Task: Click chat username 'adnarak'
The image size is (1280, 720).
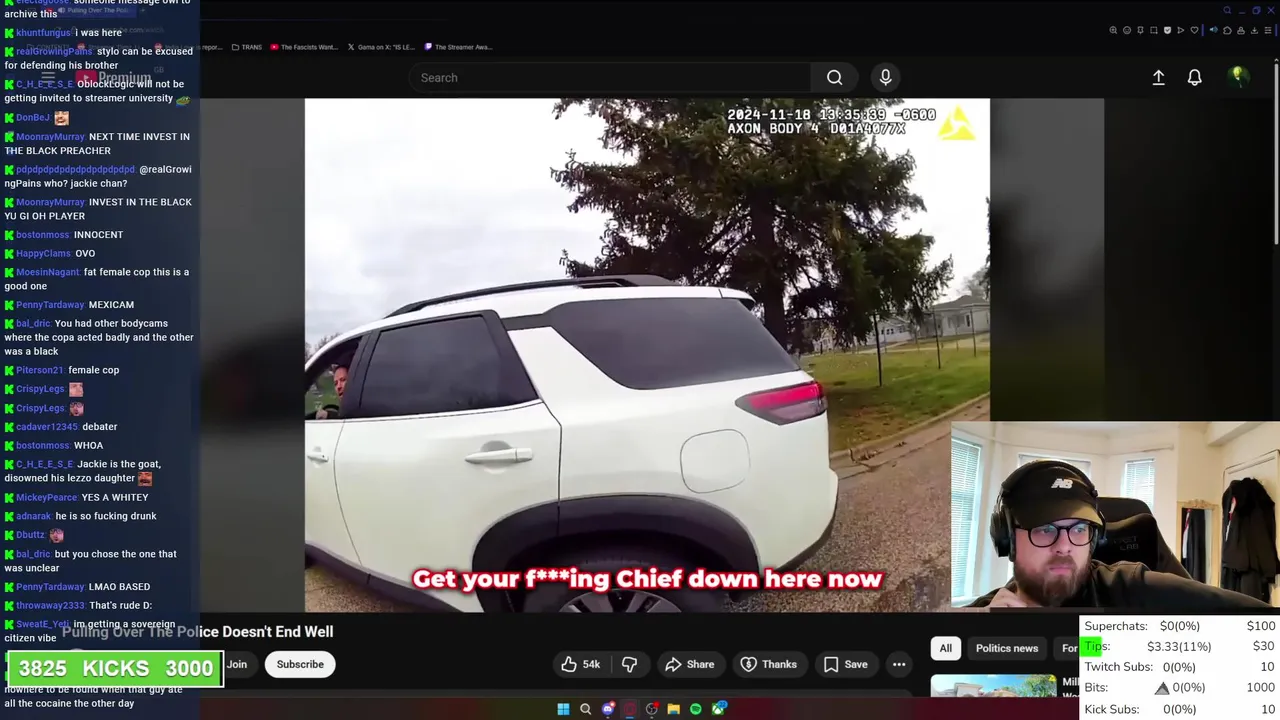Action: pyautogui.click(x=33, y=517)
